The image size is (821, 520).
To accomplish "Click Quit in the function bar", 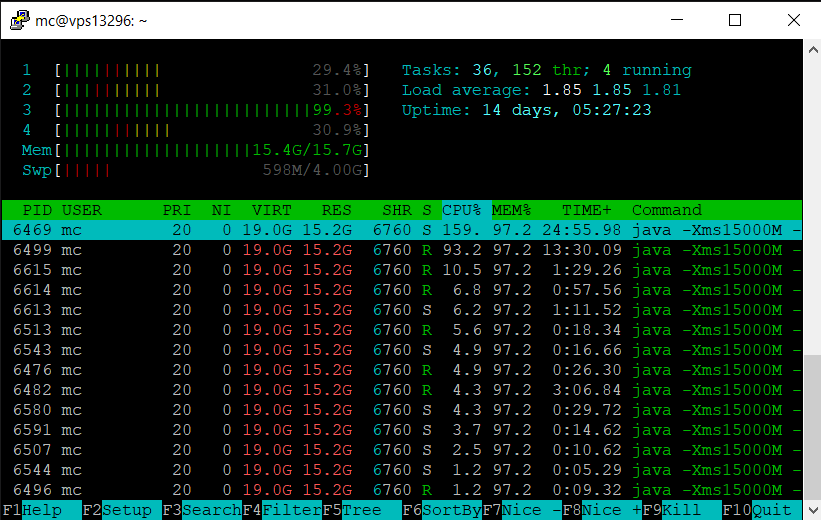I will click(x=771, y=510).
